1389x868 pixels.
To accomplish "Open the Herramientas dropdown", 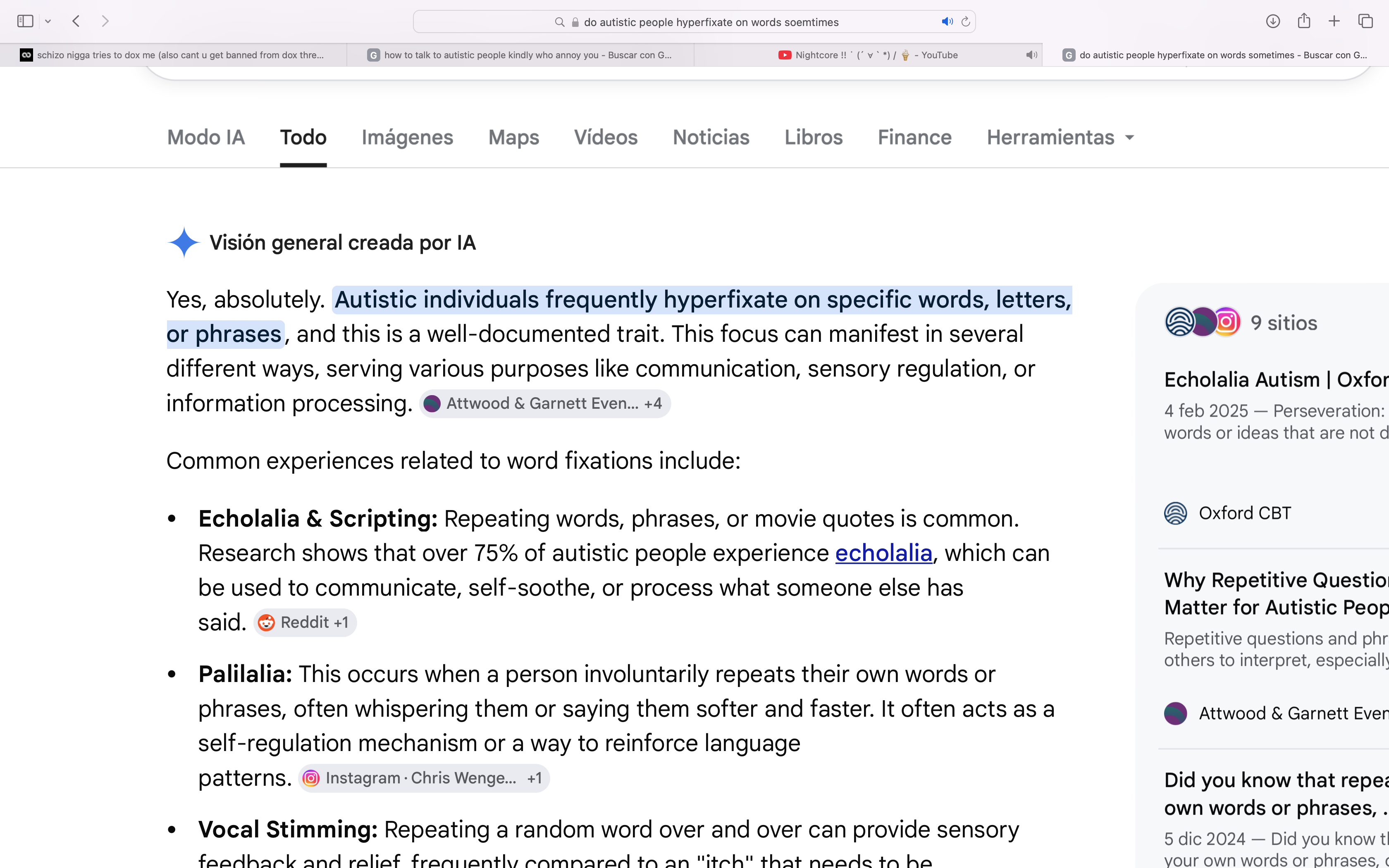I will click(1061, 137).
